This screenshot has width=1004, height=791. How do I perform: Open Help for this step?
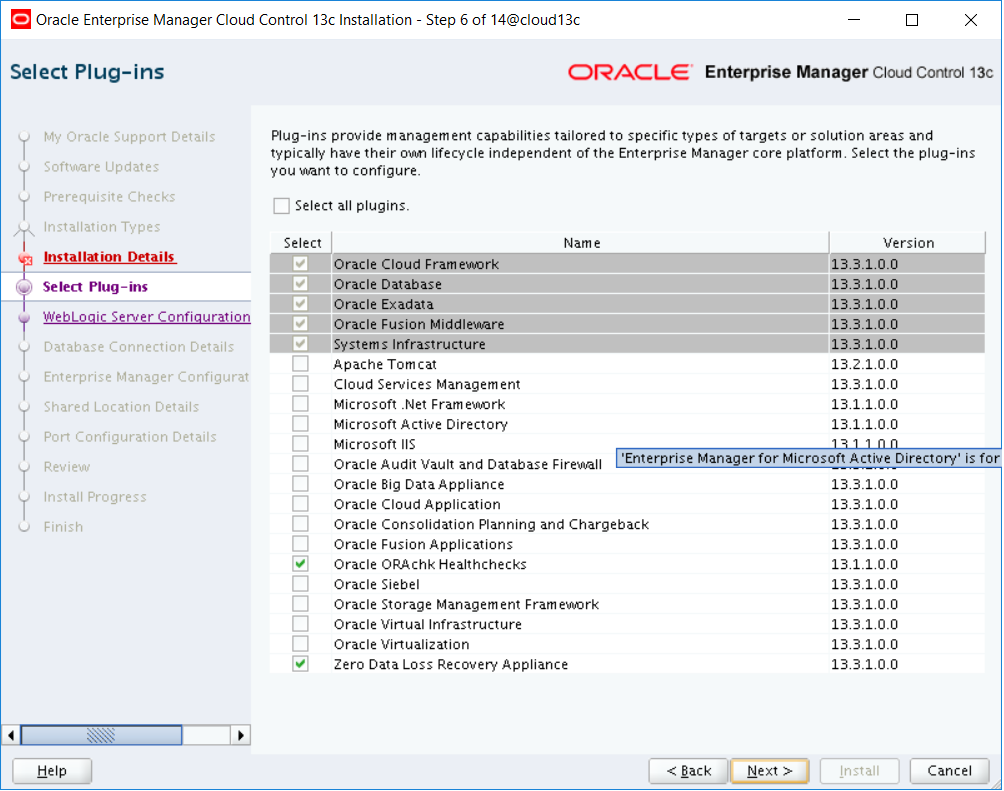tap(52, 771)
